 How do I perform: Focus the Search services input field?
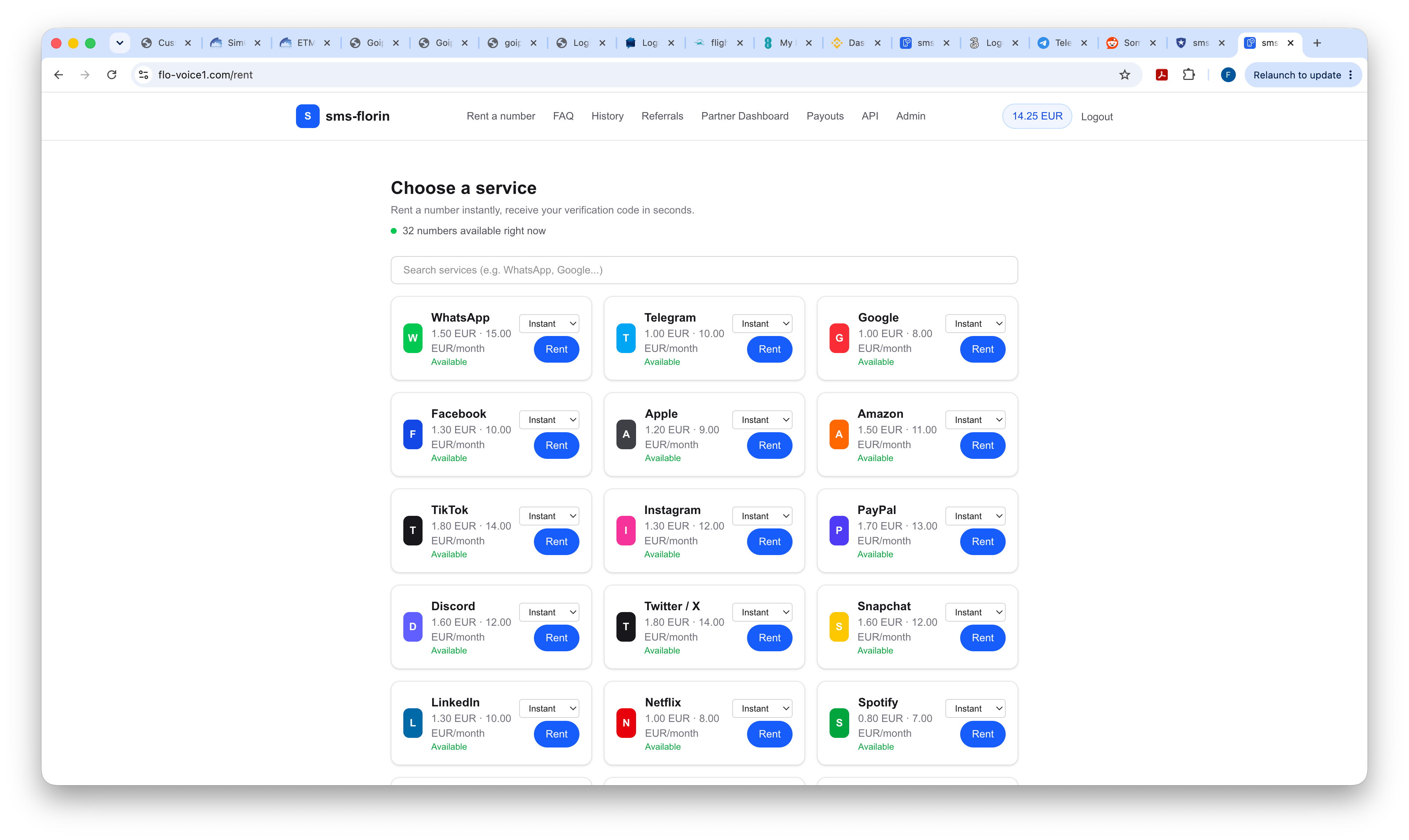click(704, 270)
